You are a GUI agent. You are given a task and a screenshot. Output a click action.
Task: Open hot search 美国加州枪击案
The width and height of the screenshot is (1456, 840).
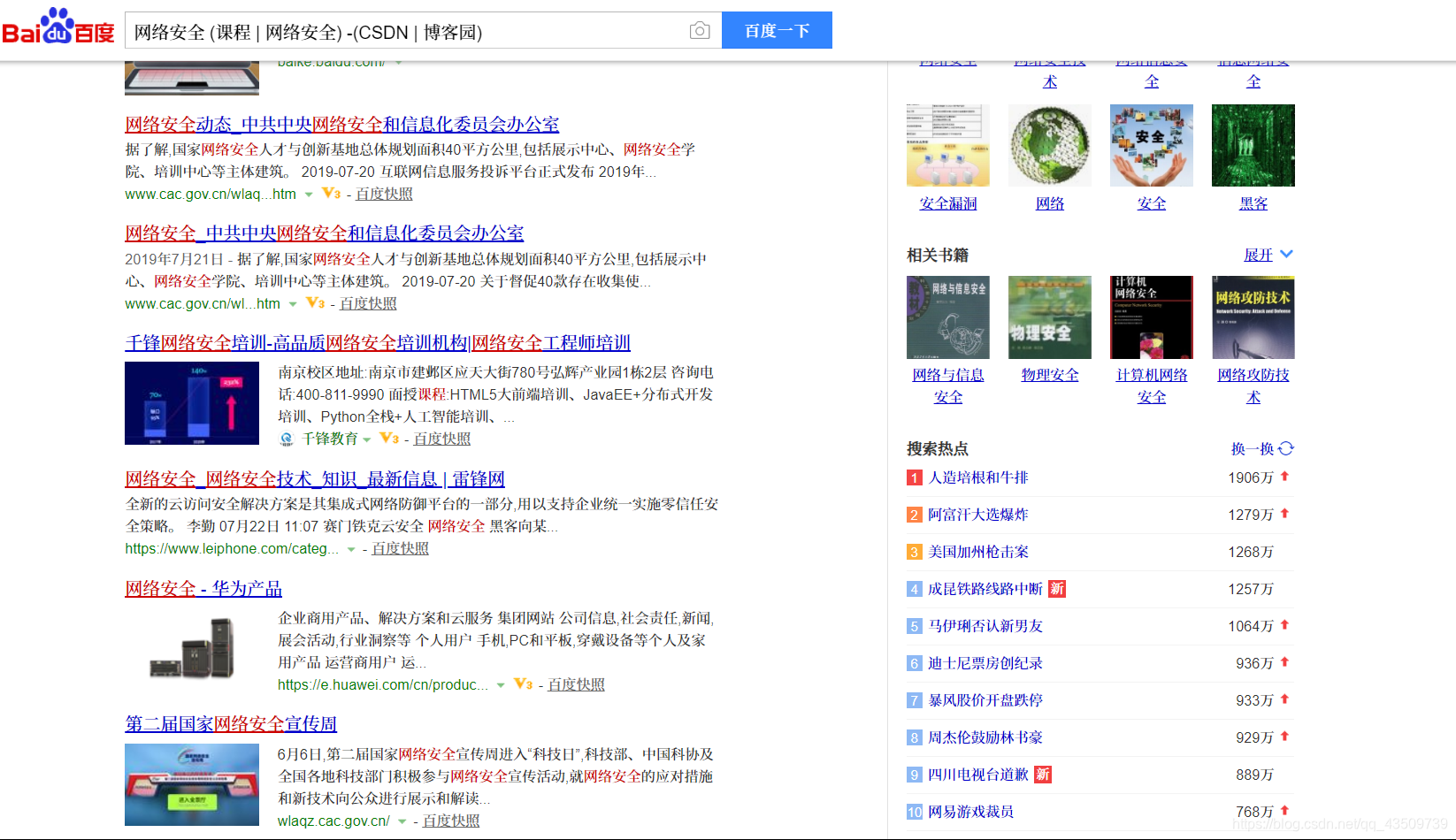point(978,552)
